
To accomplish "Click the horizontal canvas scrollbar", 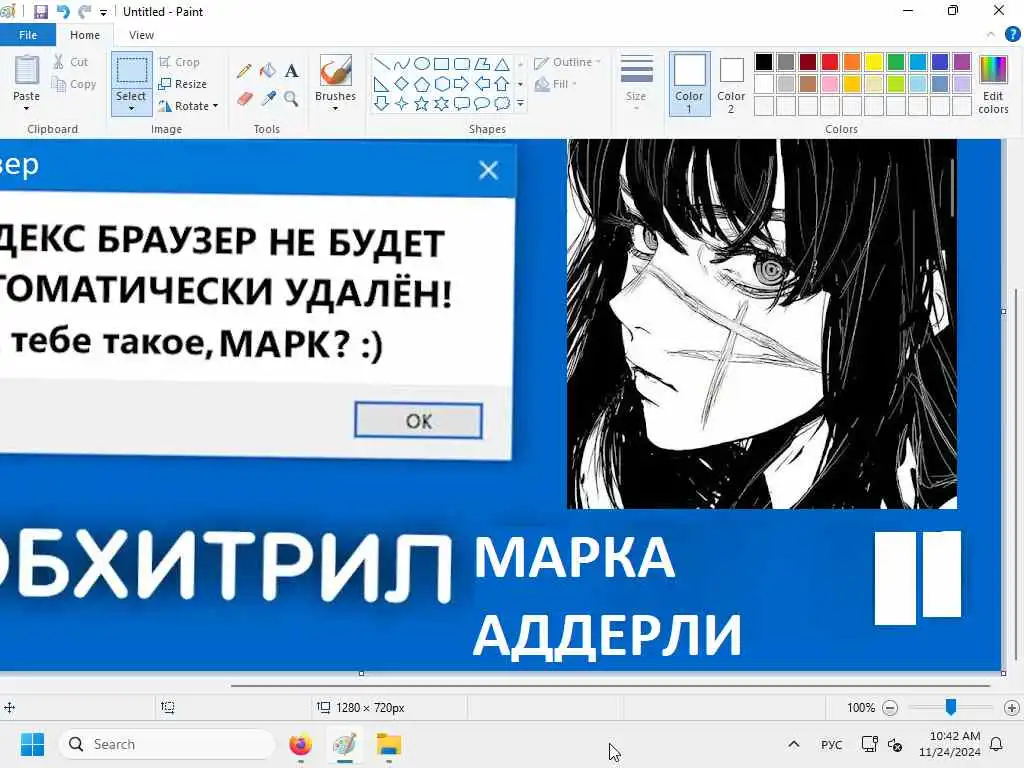I will (x=610, y=686).
